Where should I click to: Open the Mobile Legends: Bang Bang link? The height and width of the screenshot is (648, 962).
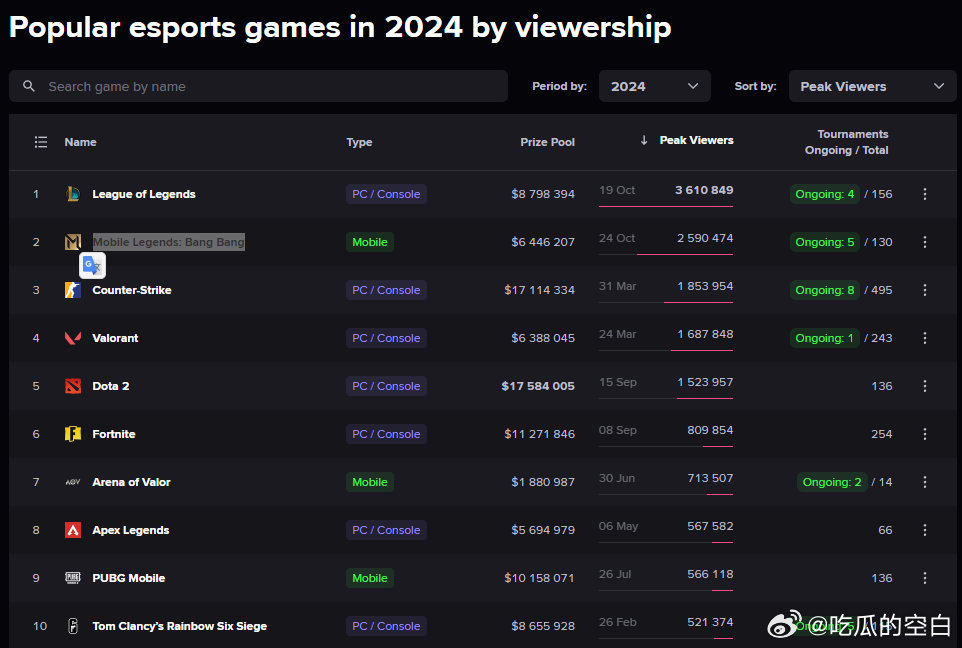tap(169, 242)
